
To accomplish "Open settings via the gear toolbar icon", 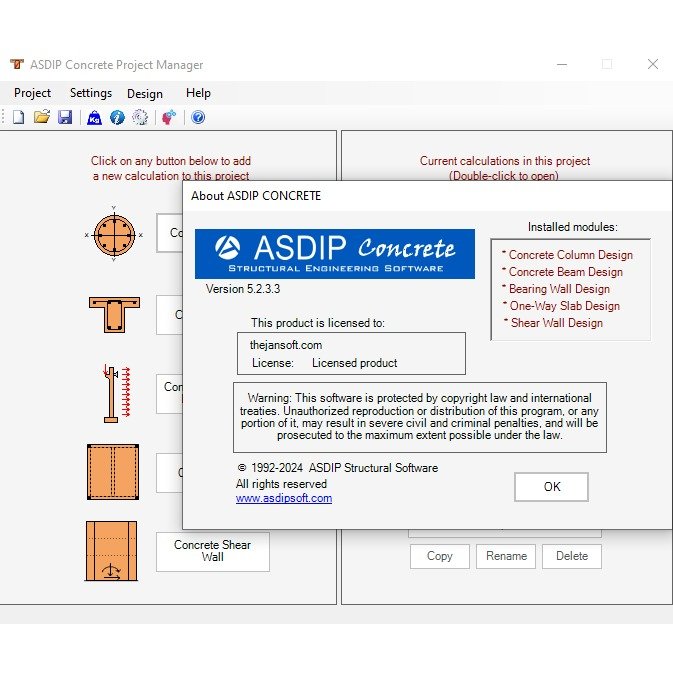I will pyautogui.click(x=140, y=117).
